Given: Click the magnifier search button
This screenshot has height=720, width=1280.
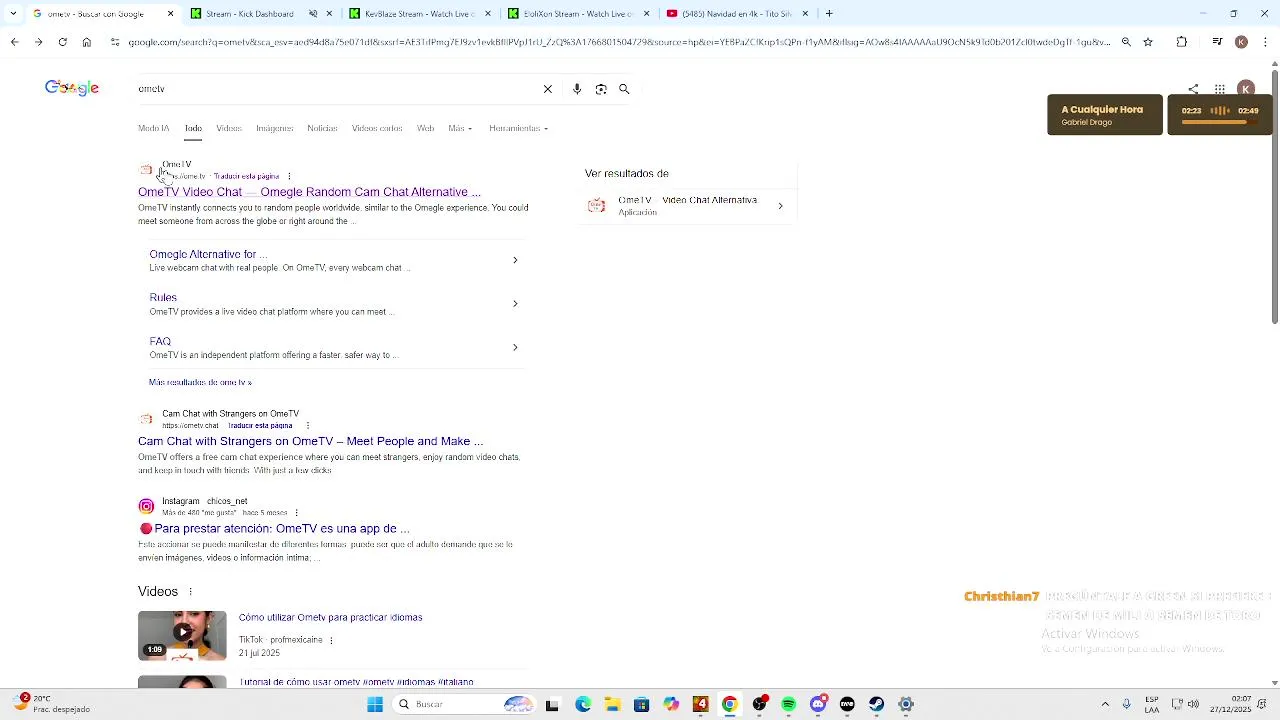Looking at the screenshot, I should coord(624,89).
